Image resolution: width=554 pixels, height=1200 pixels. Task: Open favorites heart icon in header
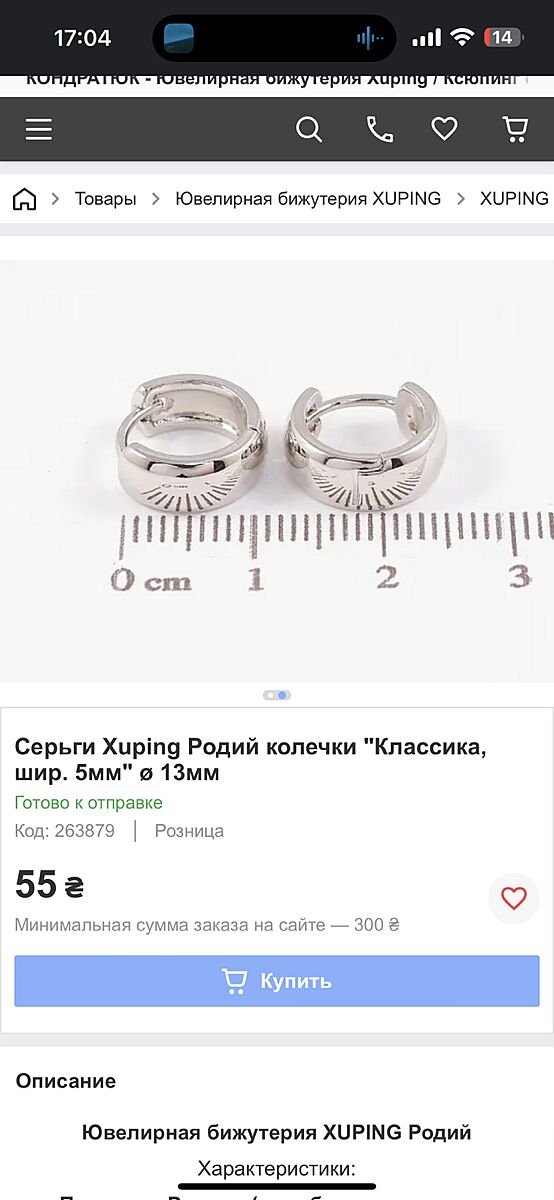(x=444, y=129)
